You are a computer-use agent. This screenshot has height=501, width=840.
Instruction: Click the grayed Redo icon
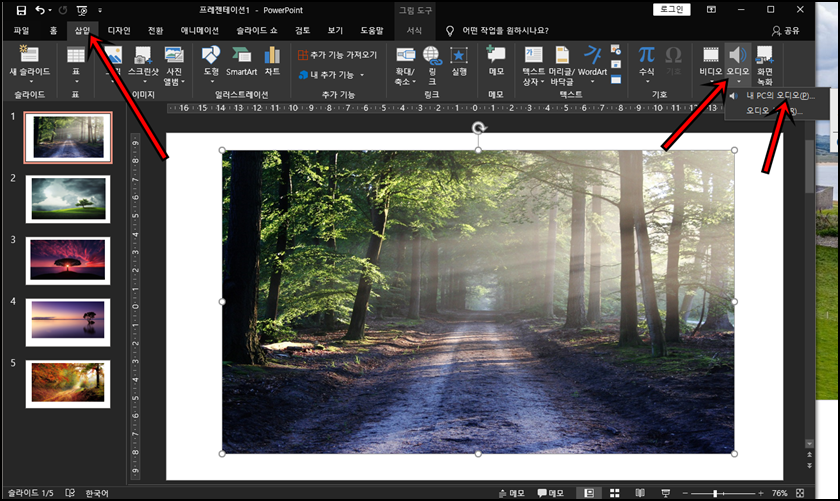pos(63,10)
